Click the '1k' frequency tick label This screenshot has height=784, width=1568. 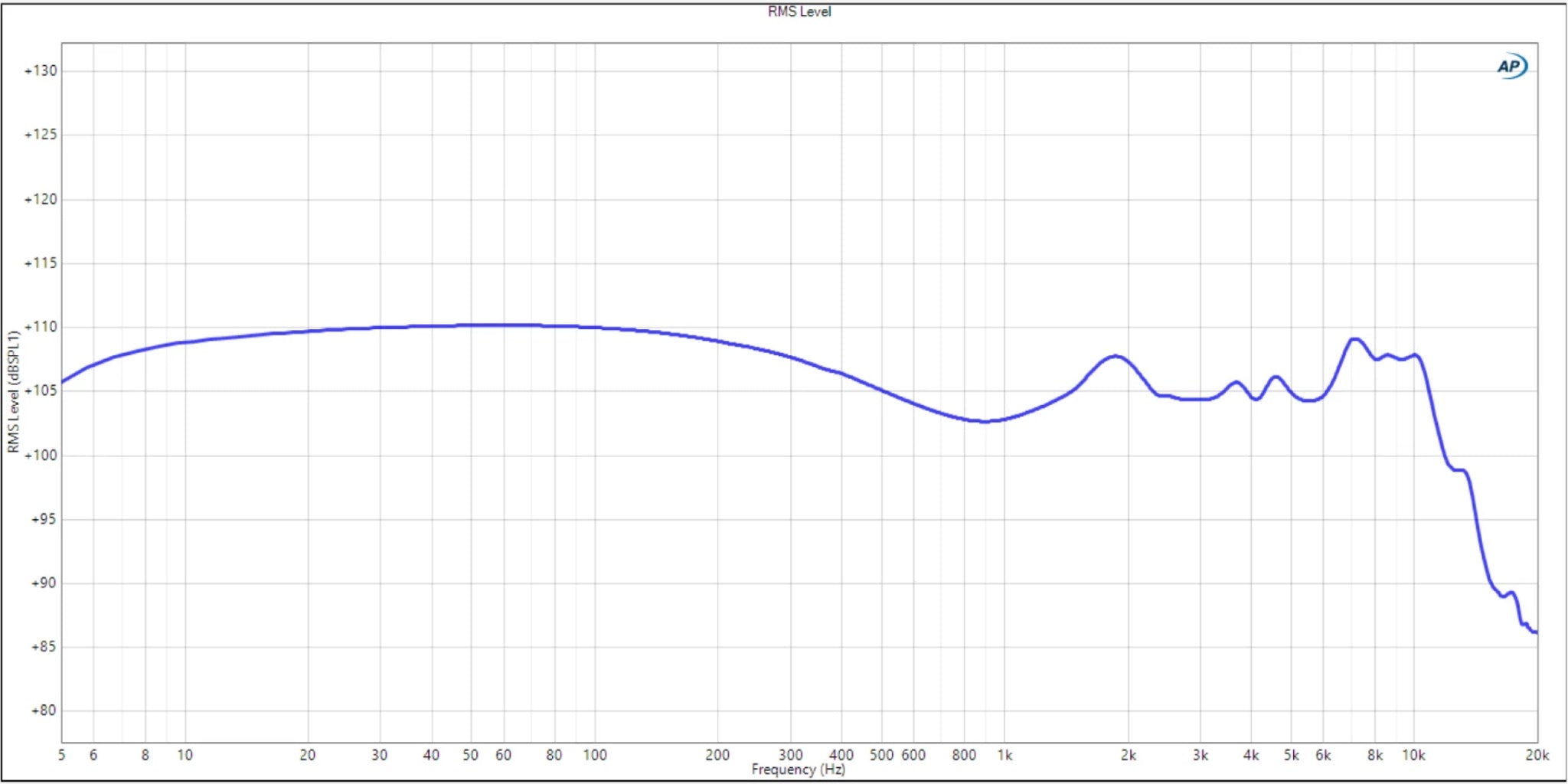1004,755
